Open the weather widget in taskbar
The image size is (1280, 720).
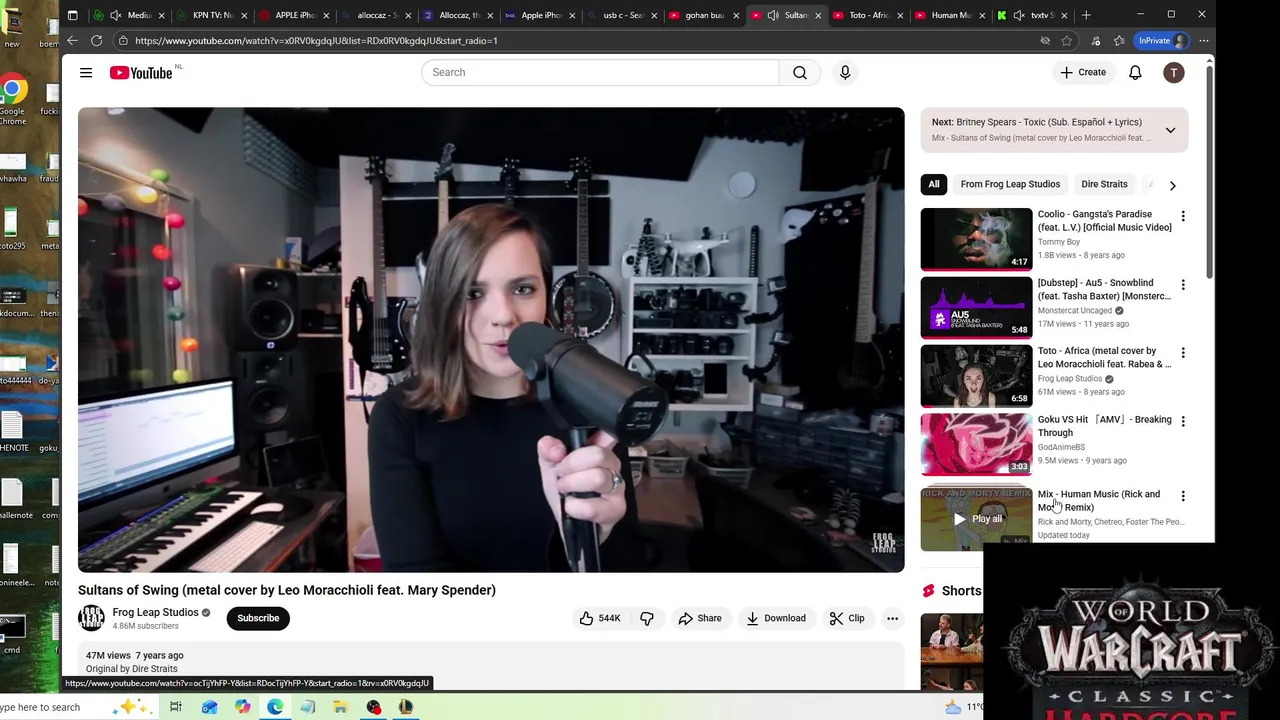click(x=963, y=707)
